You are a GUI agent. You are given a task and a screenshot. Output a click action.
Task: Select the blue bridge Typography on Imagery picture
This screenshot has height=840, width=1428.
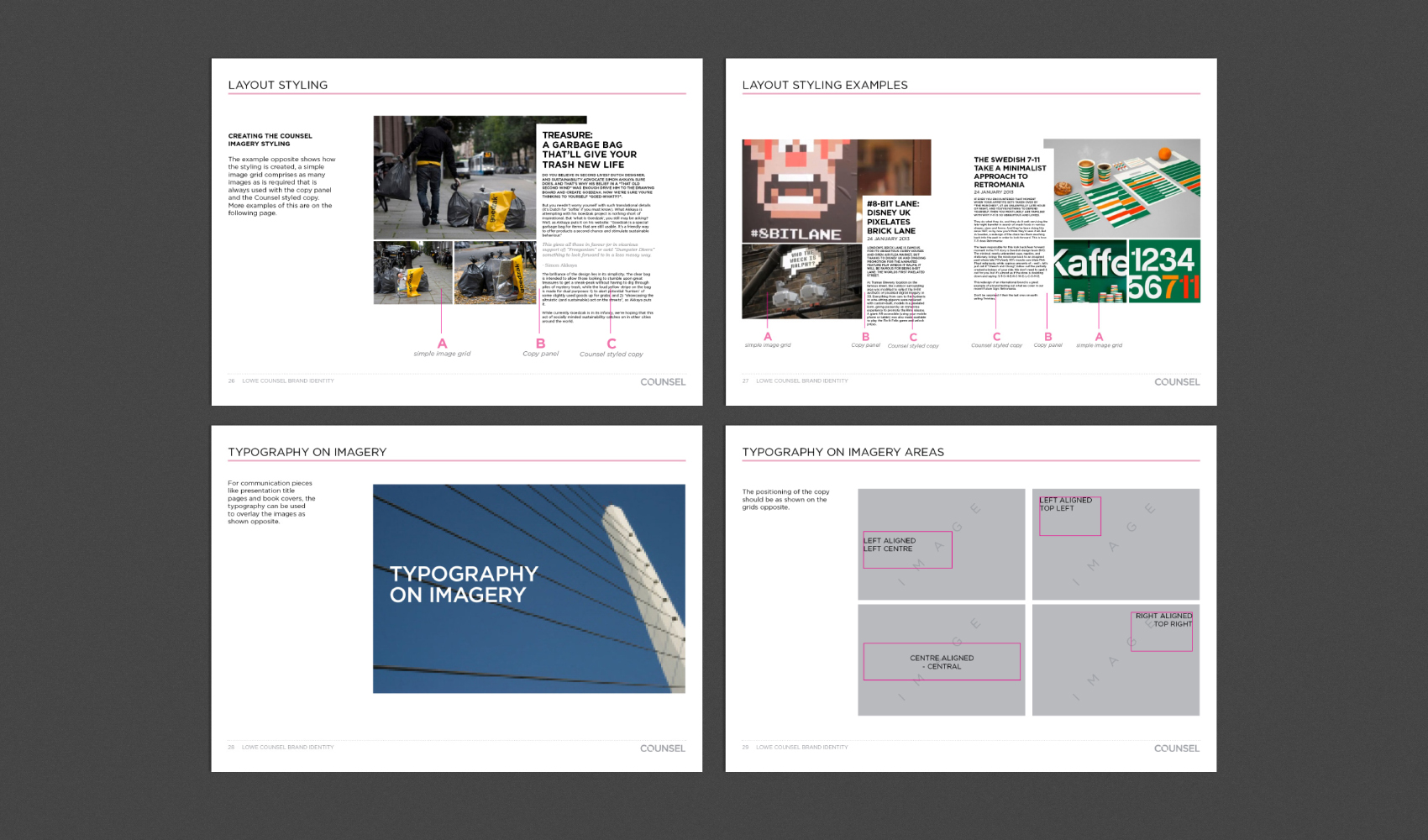pyautogui.click(x=528, y=588)
